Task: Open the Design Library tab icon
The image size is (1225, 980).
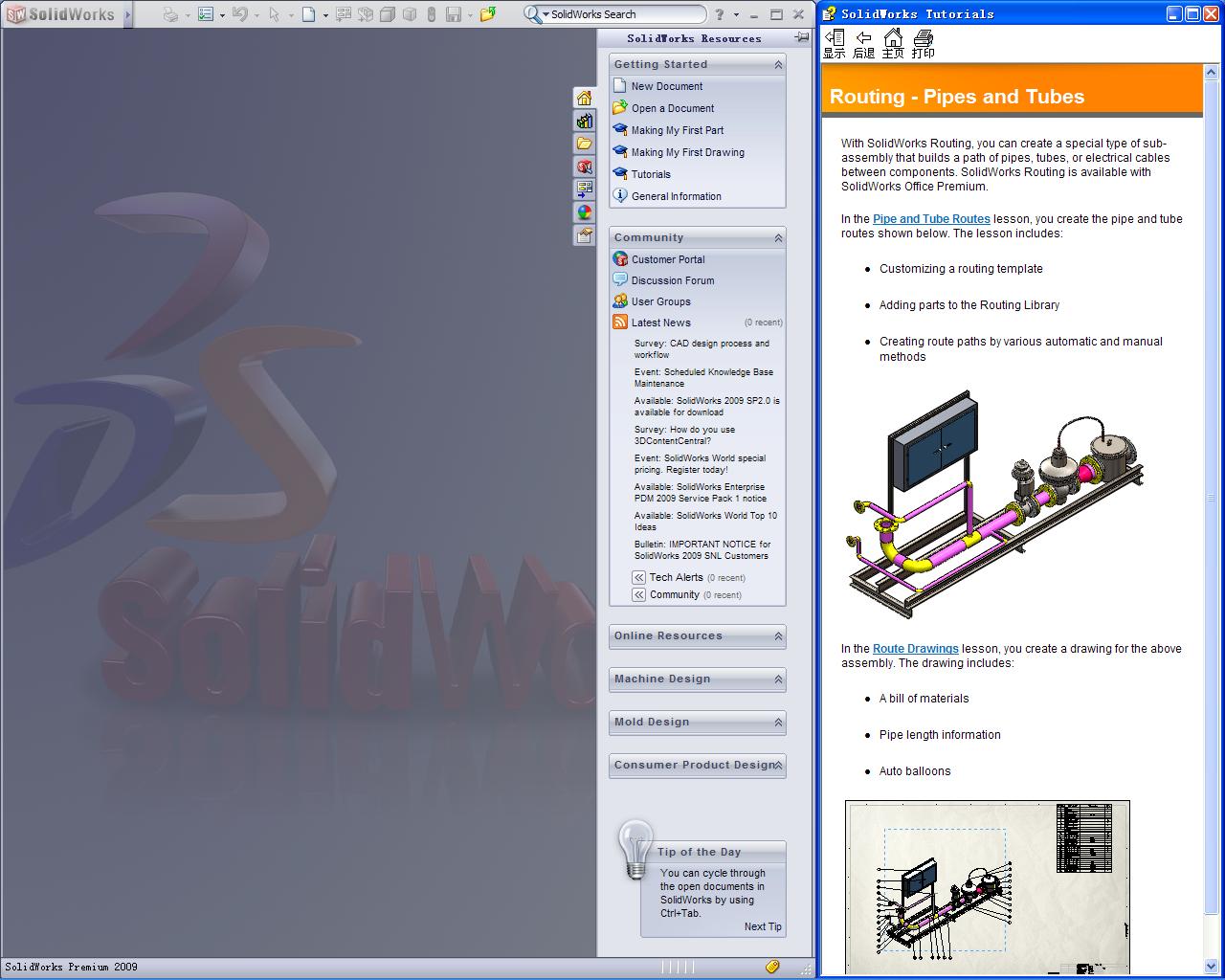Action: coord(584,121)
